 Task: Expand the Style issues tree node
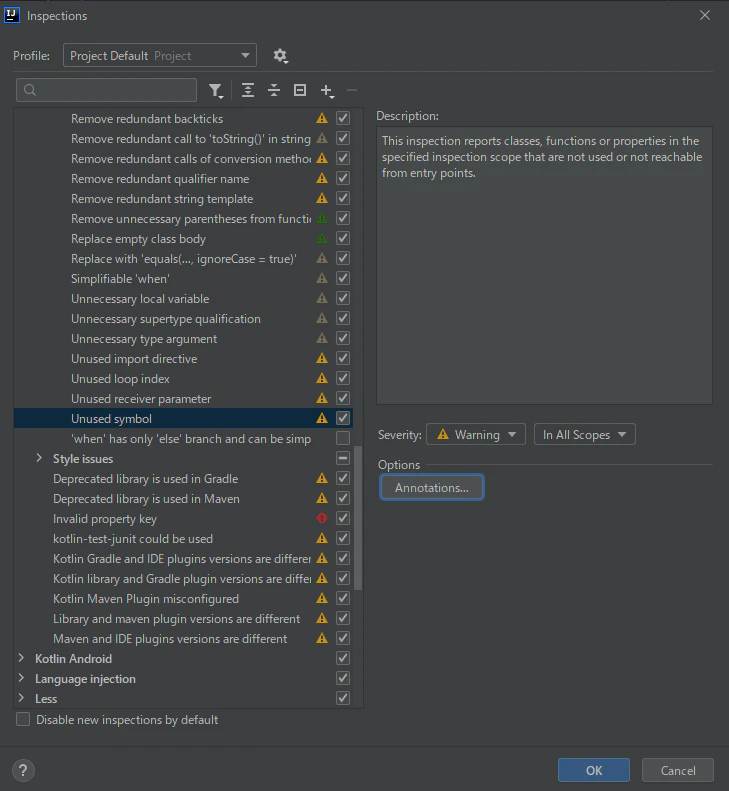39,458
